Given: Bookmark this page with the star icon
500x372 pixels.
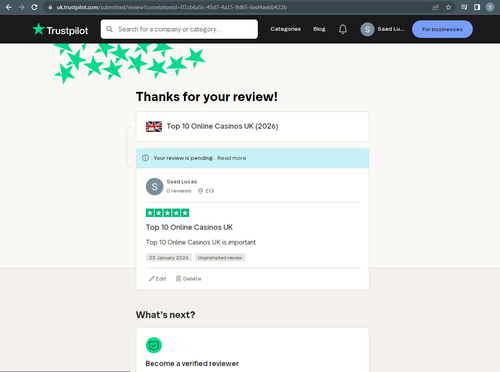Looking at the screenshot, I should (x=448, y=7).
